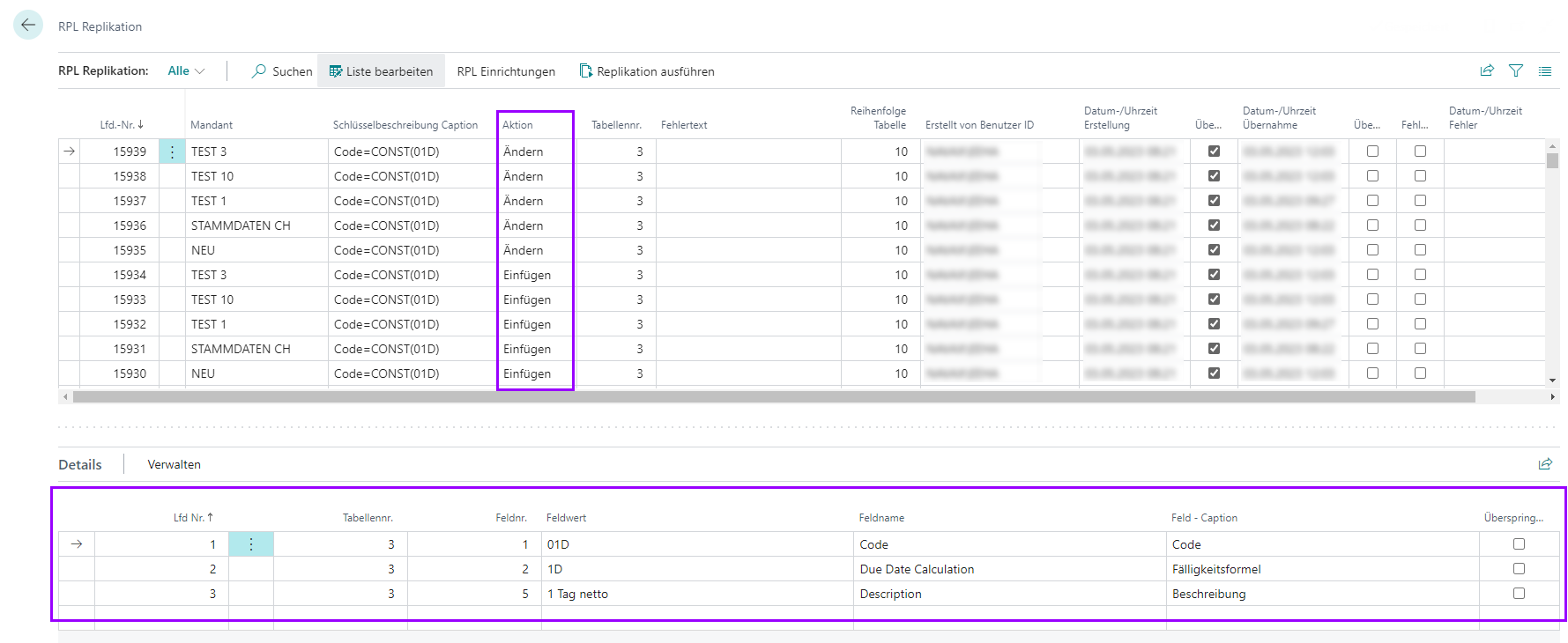Click the Fälligkeitsformel caption cell

point(1322,569)
